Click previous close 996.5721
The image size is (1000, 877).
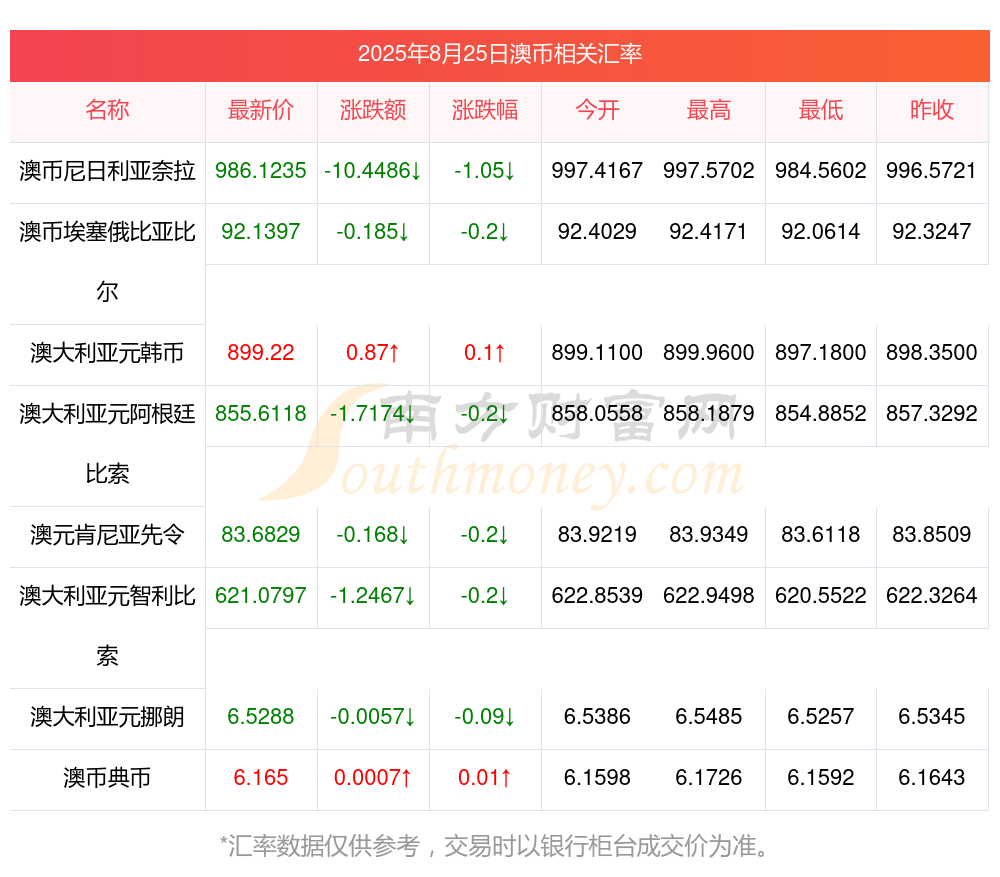932,171
